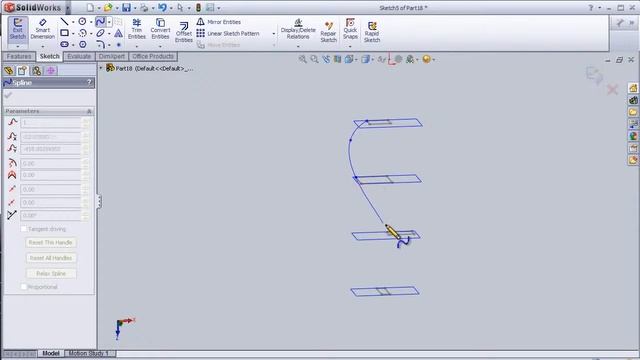
Task: Click Linear Sketch Pattern
Action: coord(228,33)
